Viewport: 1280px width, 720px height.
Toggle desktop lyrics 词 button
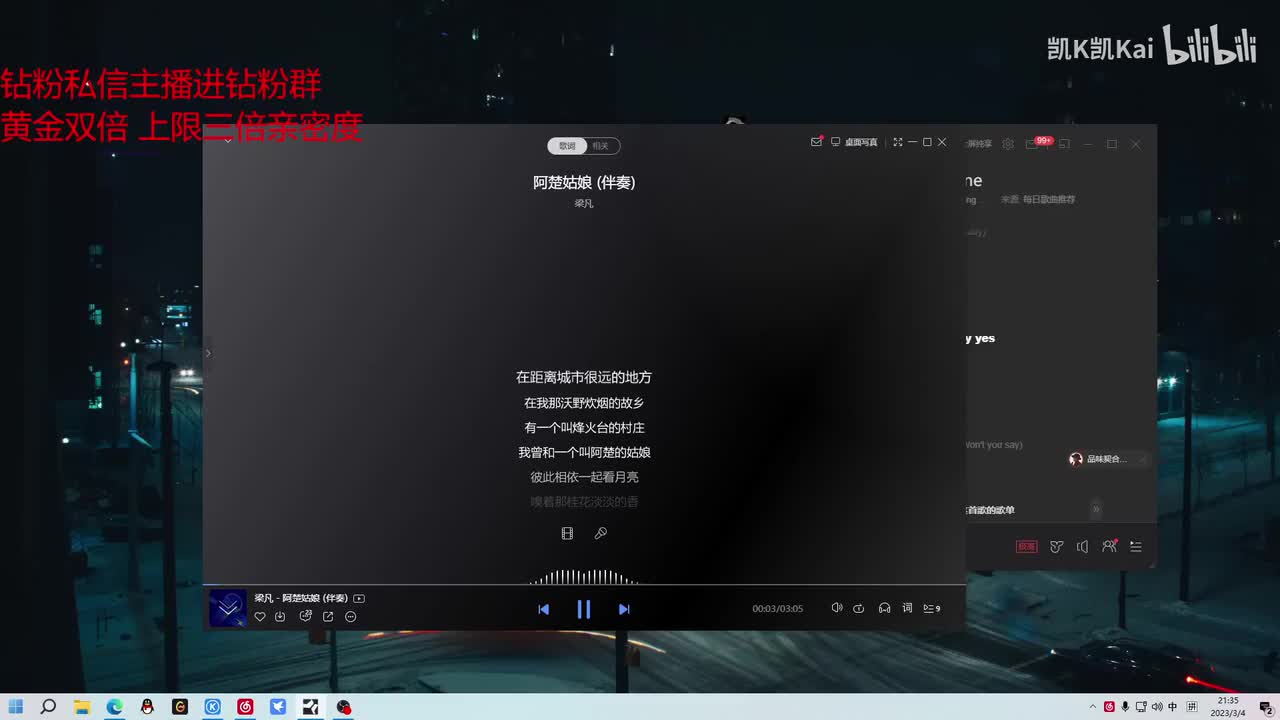(x=907, y=608)
